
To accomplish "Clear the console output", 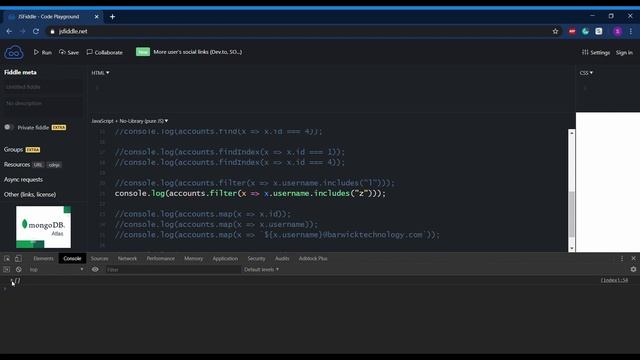I will (18, 269).
